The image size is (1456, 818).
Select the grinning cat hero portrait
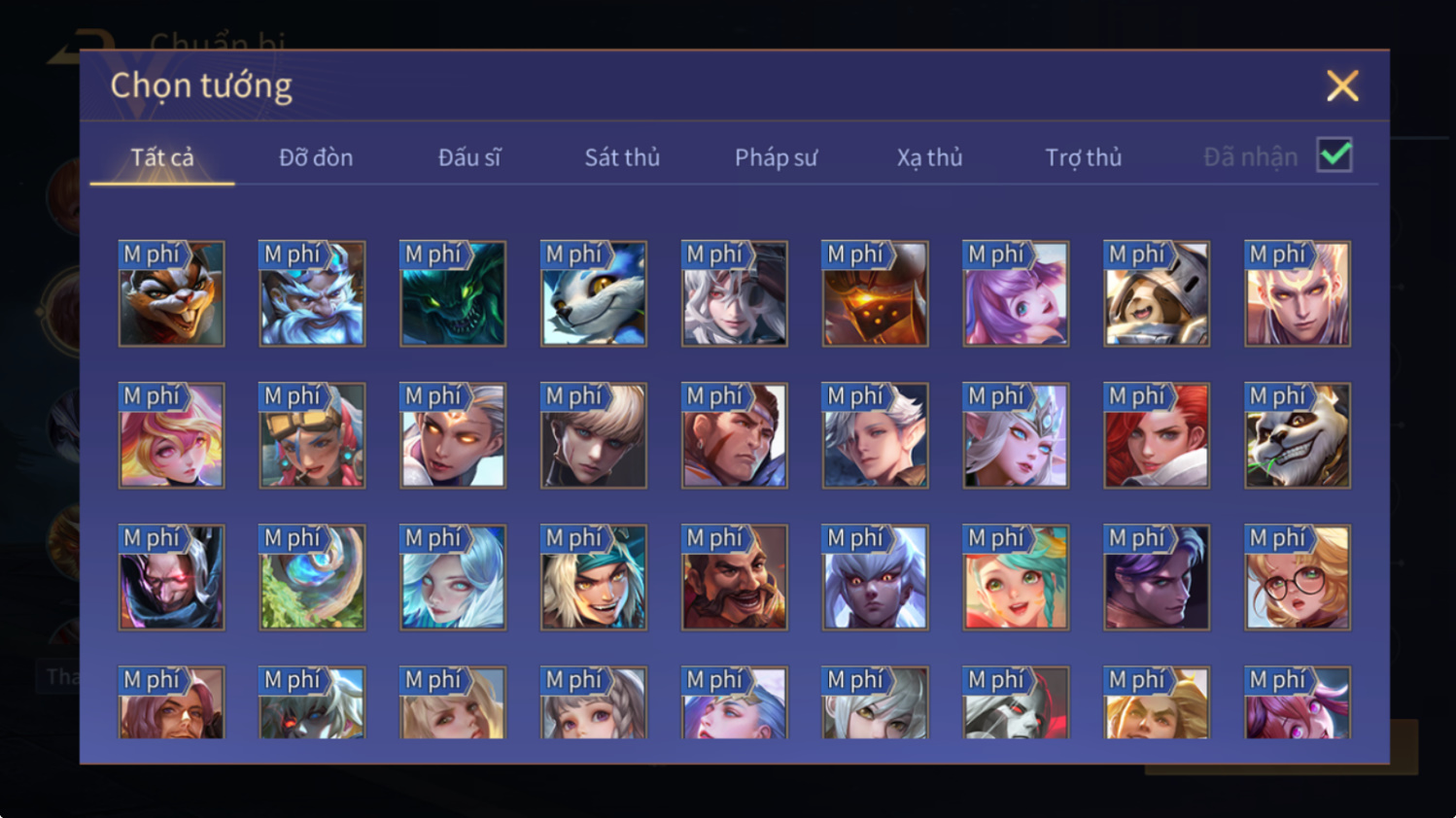[x=171, y=293]
